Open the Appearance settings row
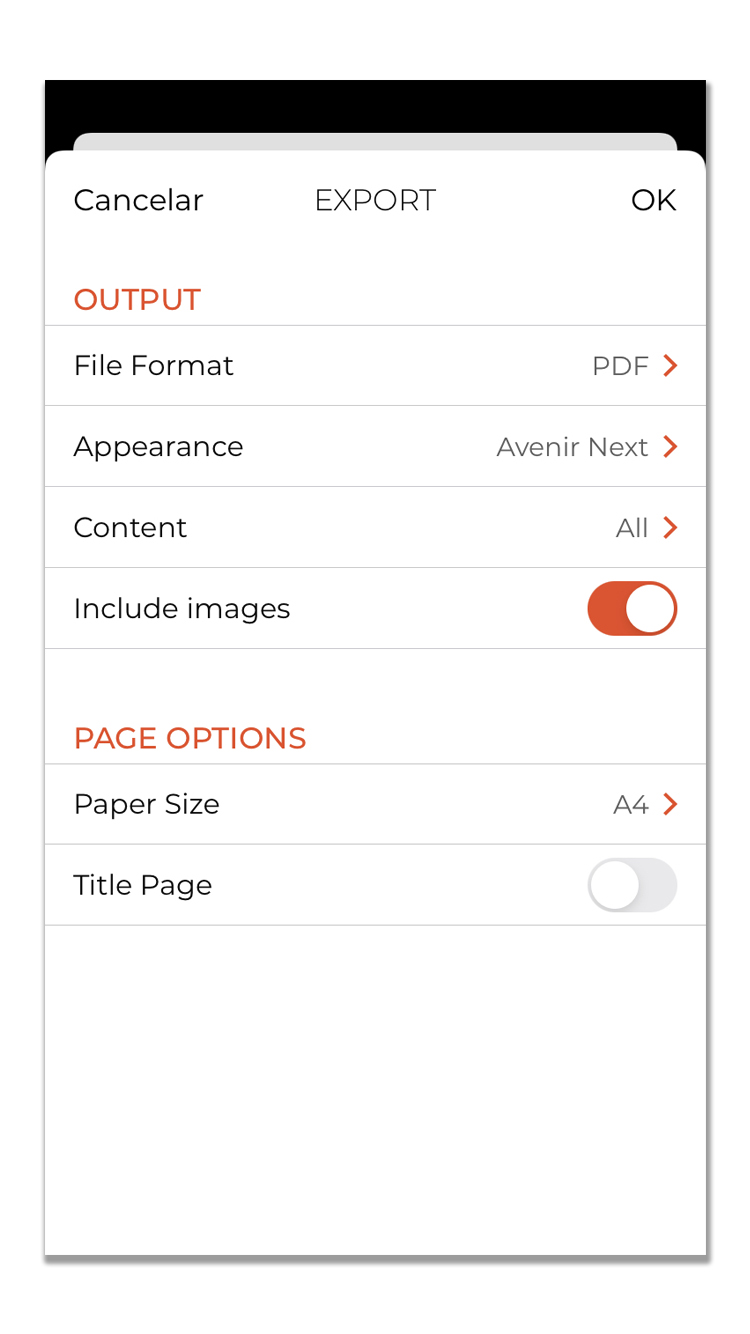The width and height of the screenshot is (750, 1334). 375,447
